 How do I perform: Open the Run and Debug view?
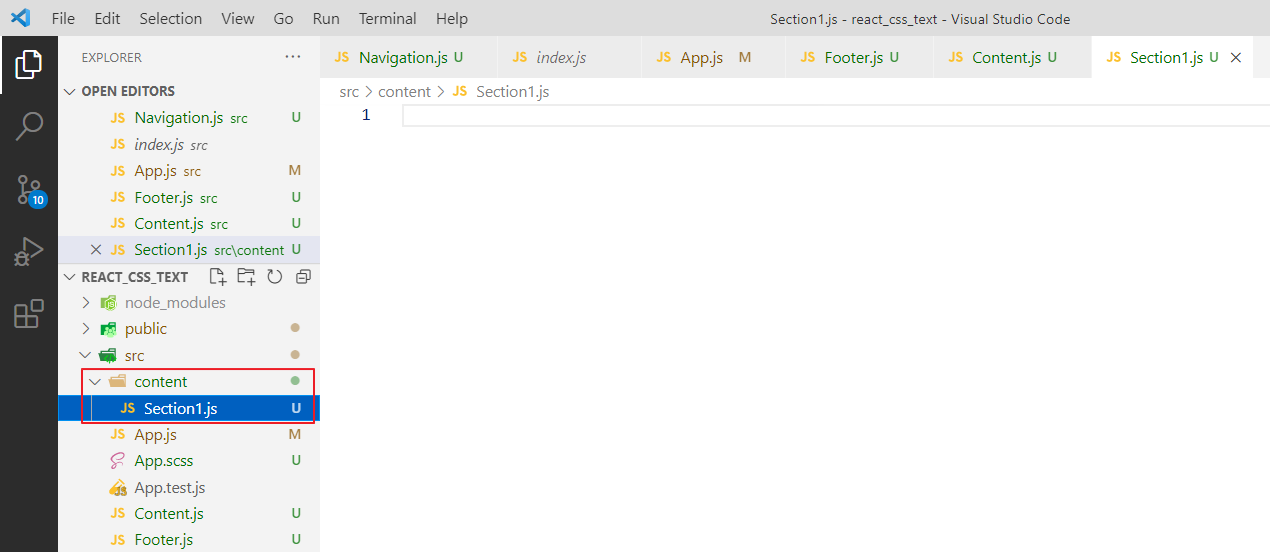[x=29, y=251]
